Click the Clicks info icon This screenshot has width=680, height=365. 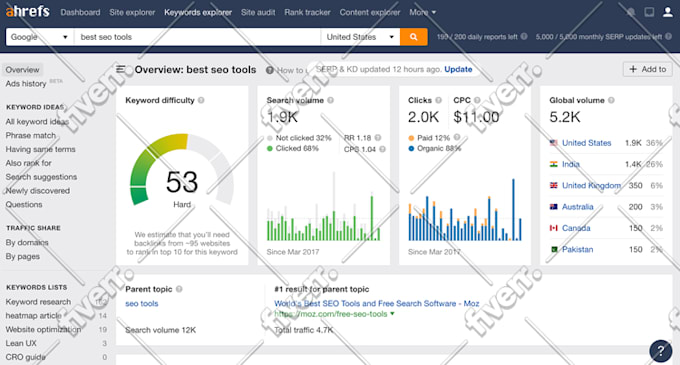[438, 100]
